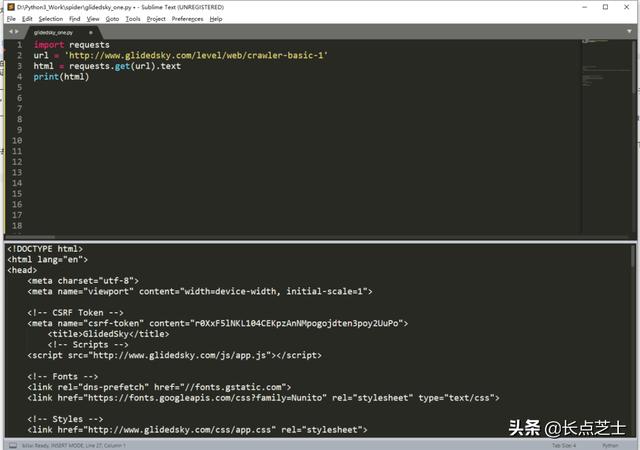Click the output panel's vertical scrollbar

tap(633, 256)
